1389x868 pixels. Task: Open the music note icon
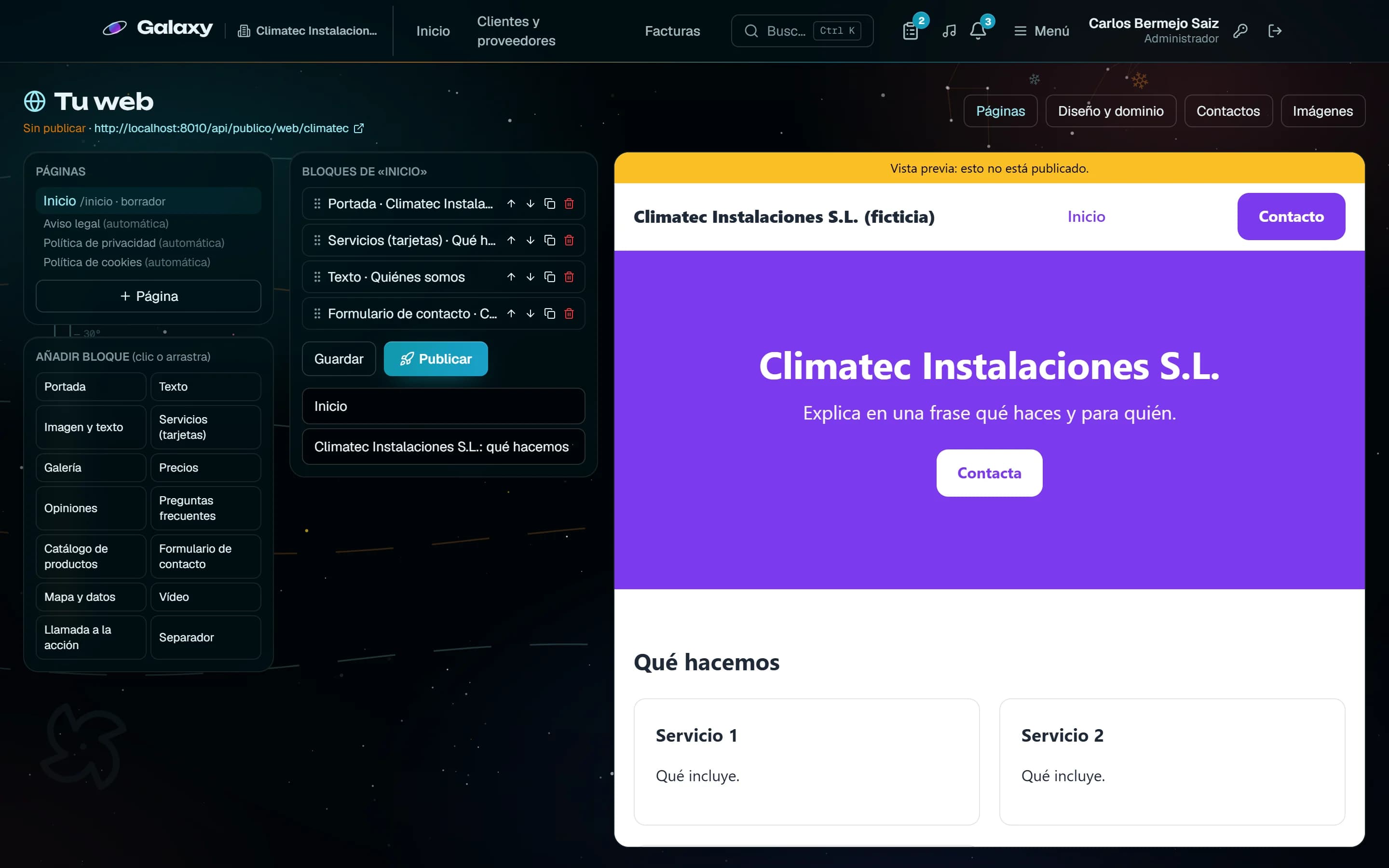949,31
